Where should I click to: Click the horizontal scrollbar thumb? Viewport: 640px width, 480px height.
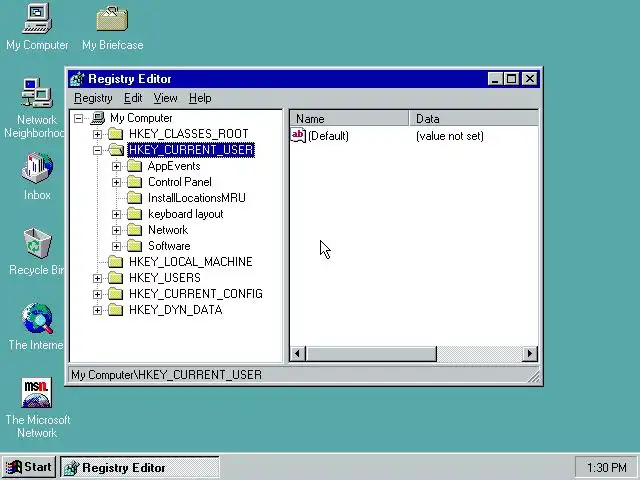click(371, 353)
